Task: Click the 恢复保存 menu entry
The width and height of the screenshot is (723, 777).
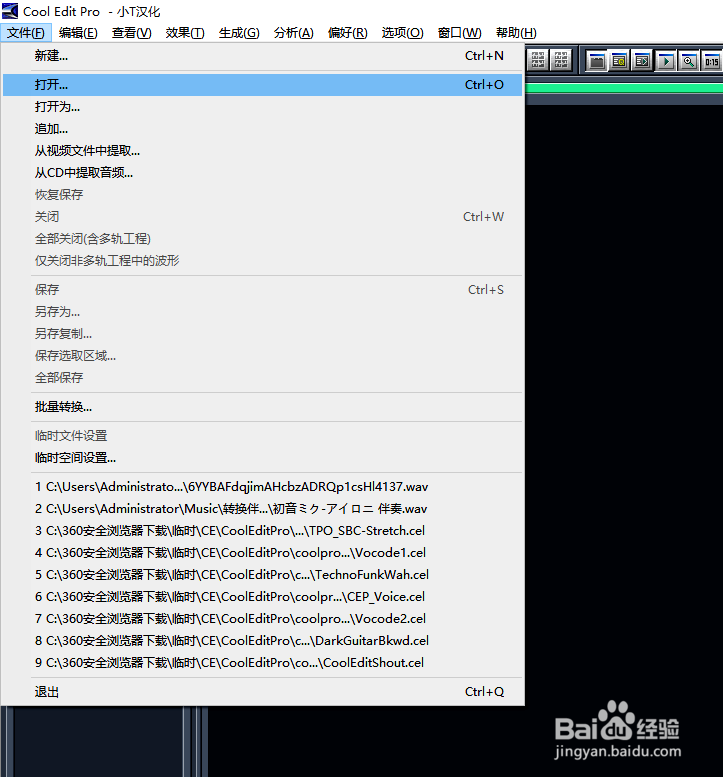Action: coord(263,195)
